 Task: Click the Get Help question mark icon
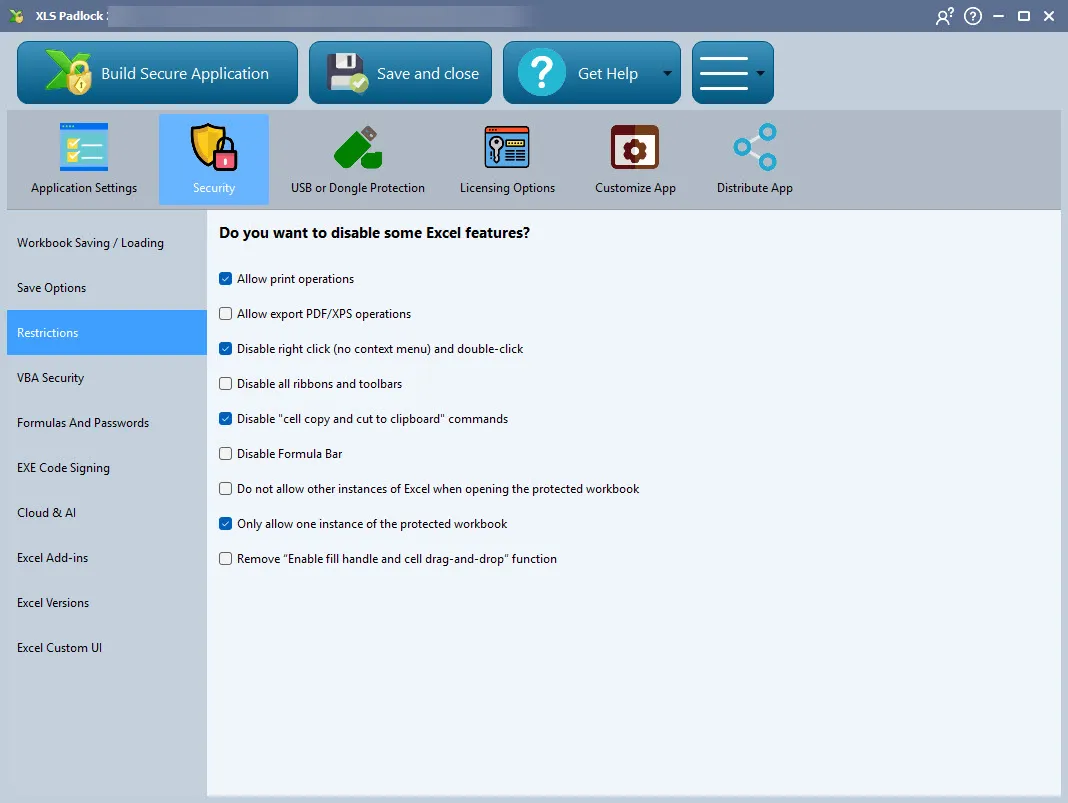541,72
